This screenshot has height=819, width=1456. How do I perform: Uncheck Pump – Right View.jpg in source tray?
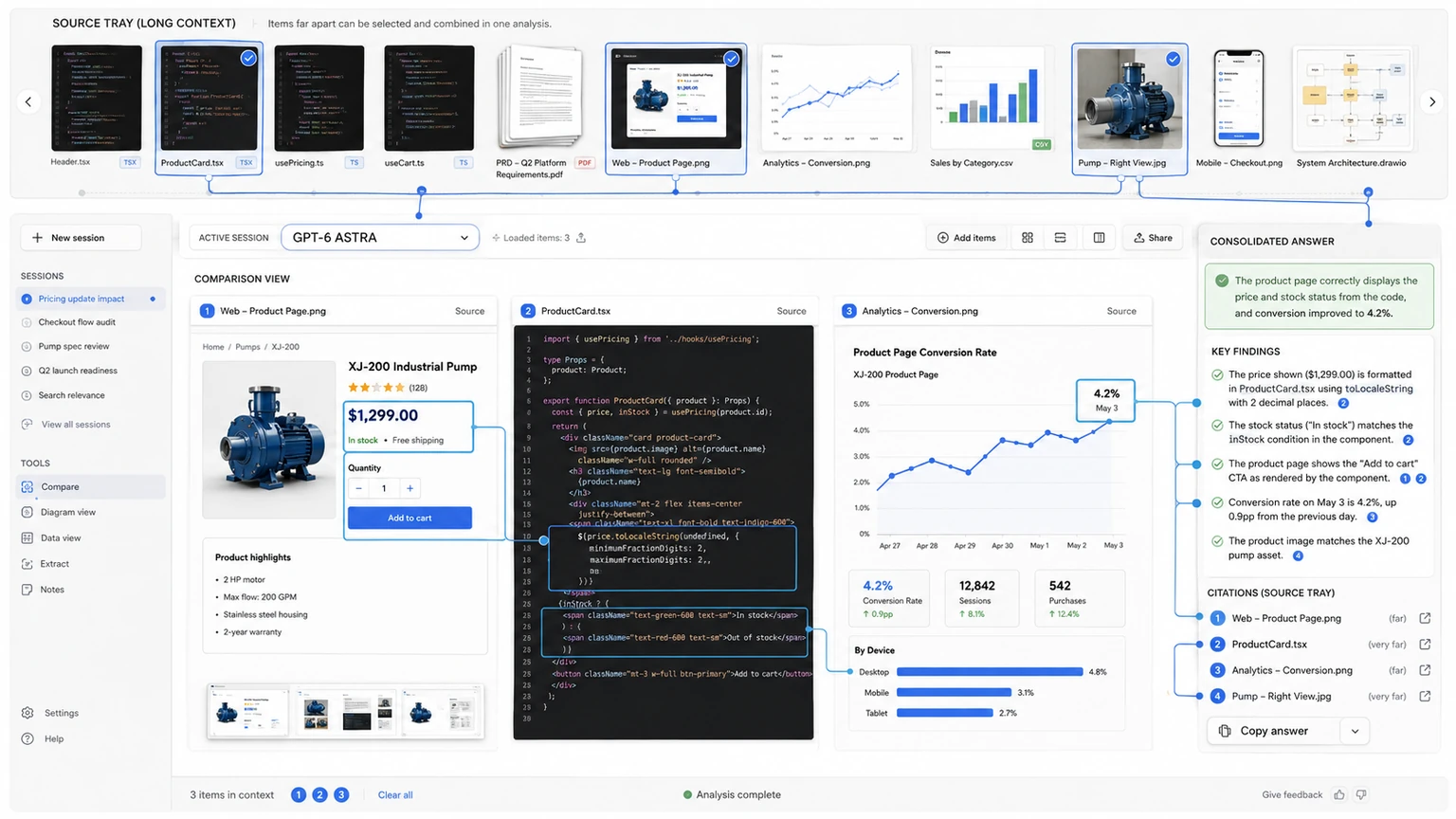[x=1174, y=59]
